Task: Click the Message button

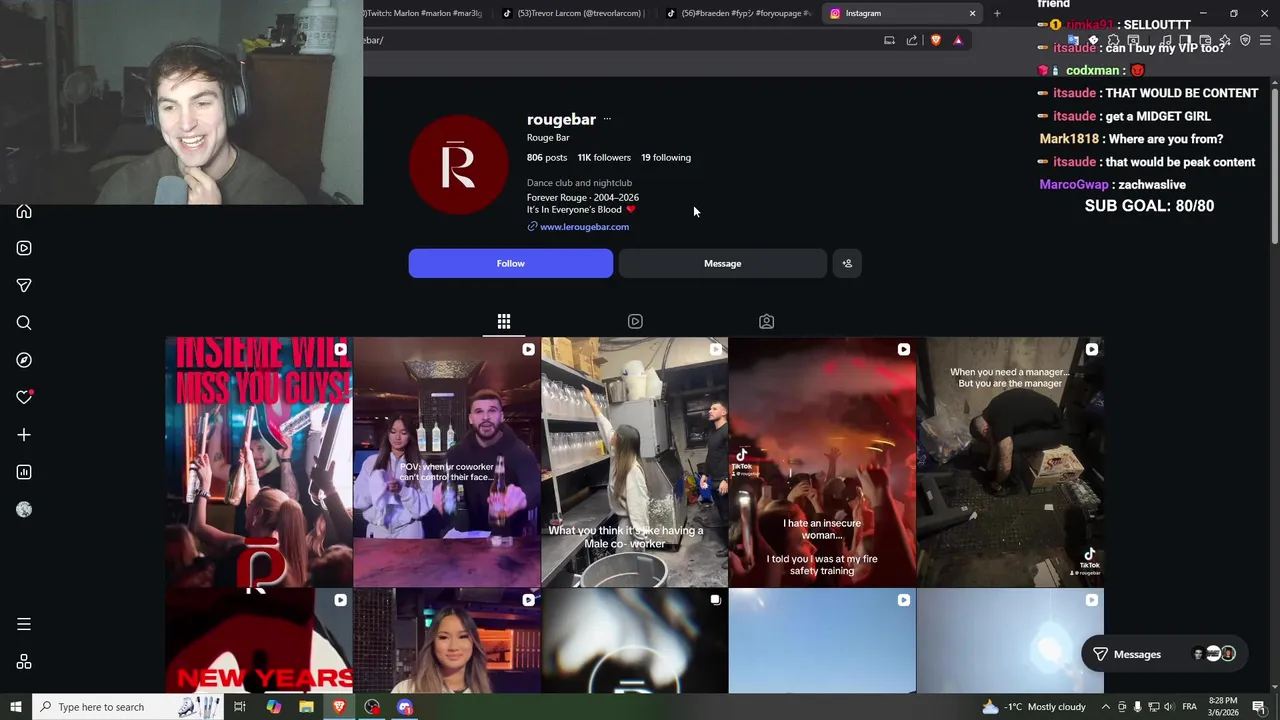Action: click(x=722, y=263)
